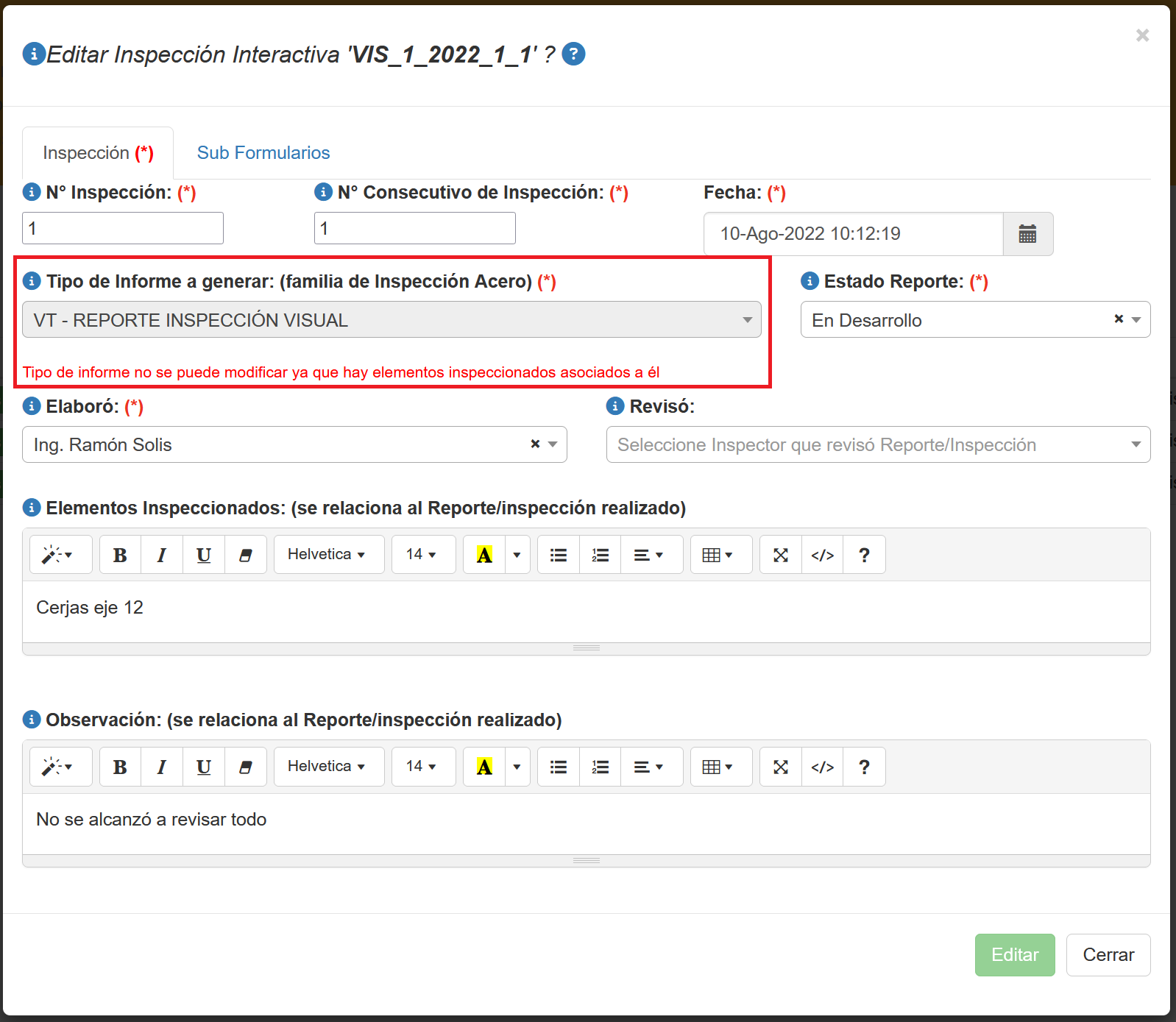Click the eraser icon in Elementos Inspeccionados toolbar

click(x=246, y=555)
